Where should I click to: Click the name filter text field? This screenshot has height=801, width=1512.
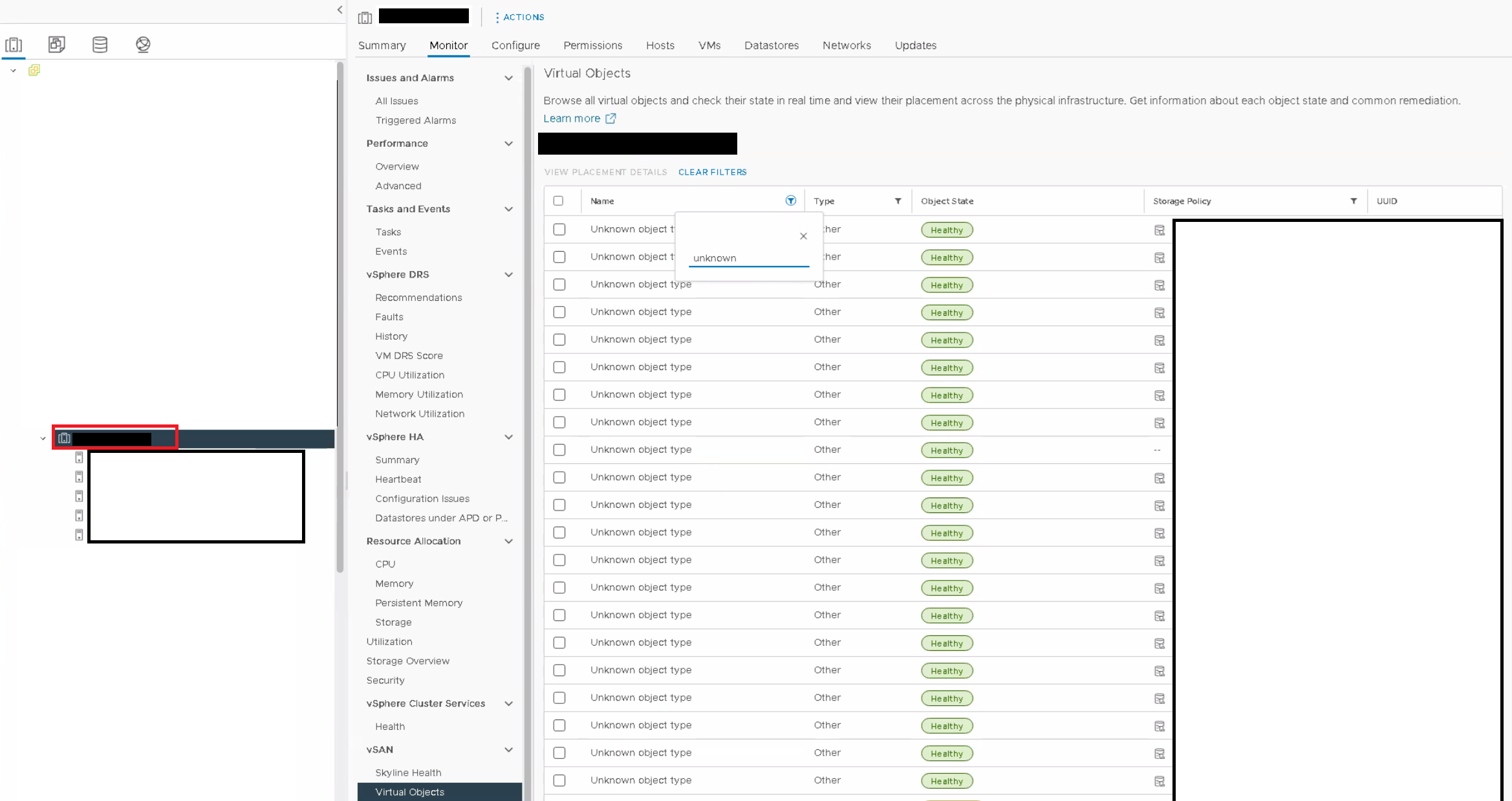(x=748, y=258)
